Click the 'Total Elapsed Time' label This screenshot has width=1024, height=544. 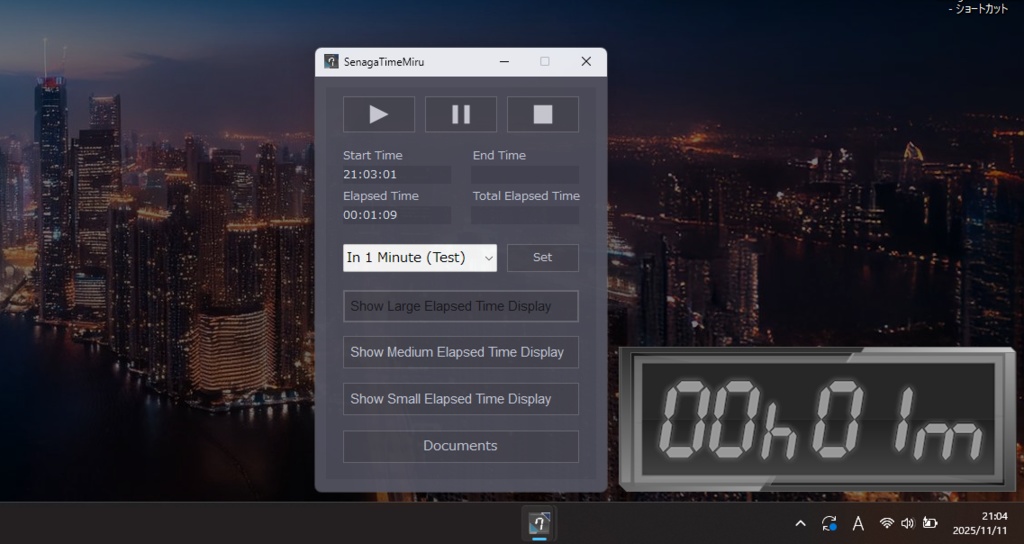[526, 196]
